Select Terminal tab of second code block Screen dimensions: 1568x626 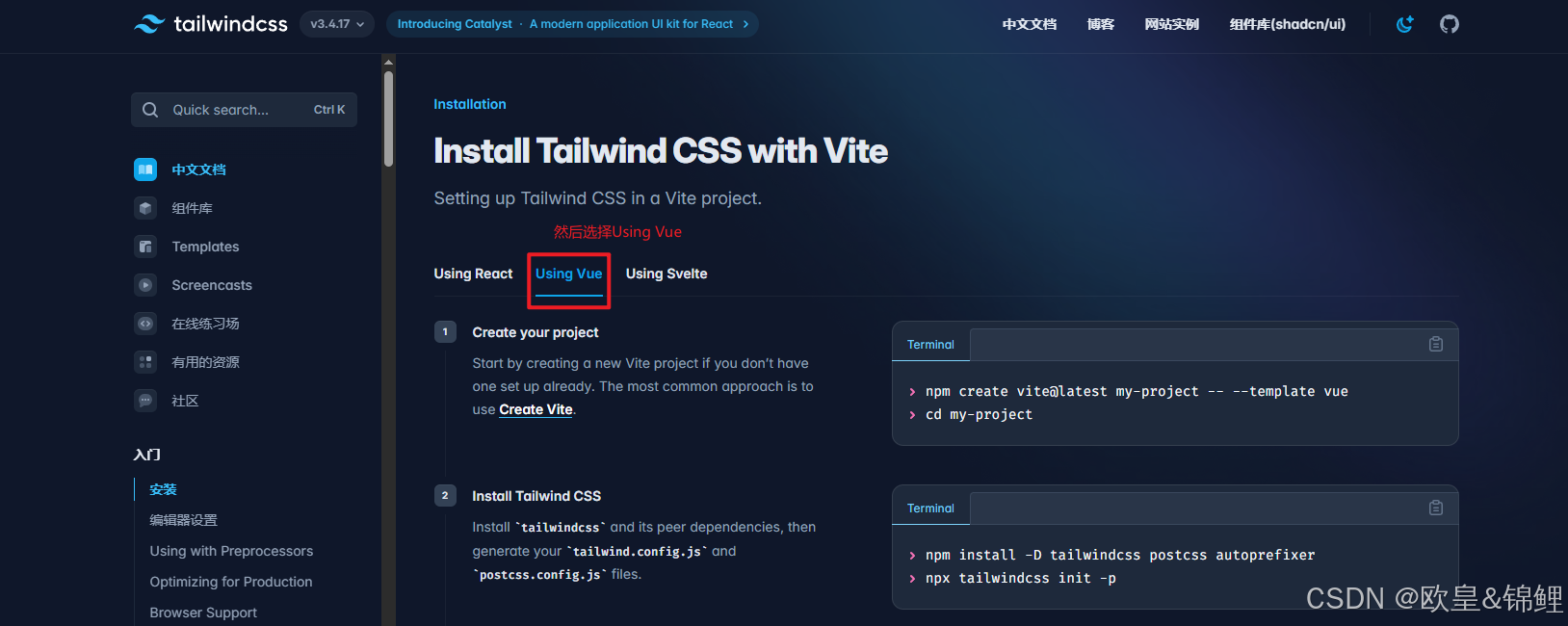click(x=930, y=508)
